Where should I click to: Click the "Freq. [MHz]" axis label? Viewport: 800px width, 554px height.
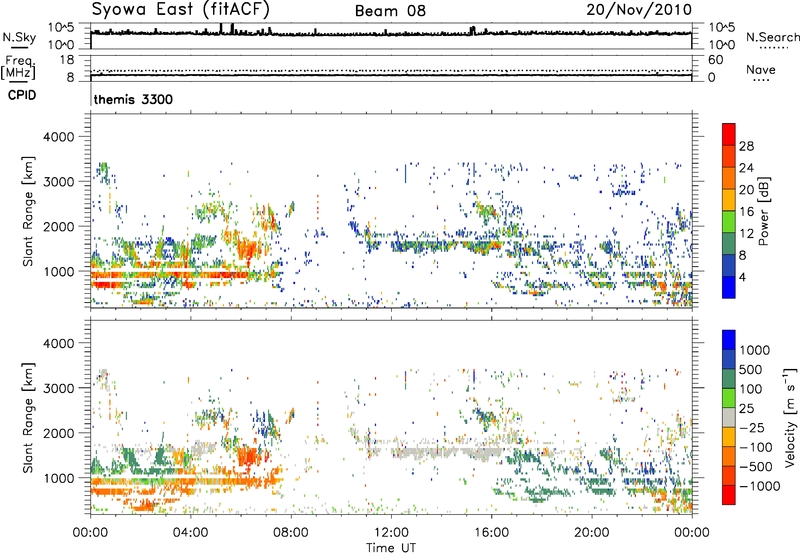[18, 67]
